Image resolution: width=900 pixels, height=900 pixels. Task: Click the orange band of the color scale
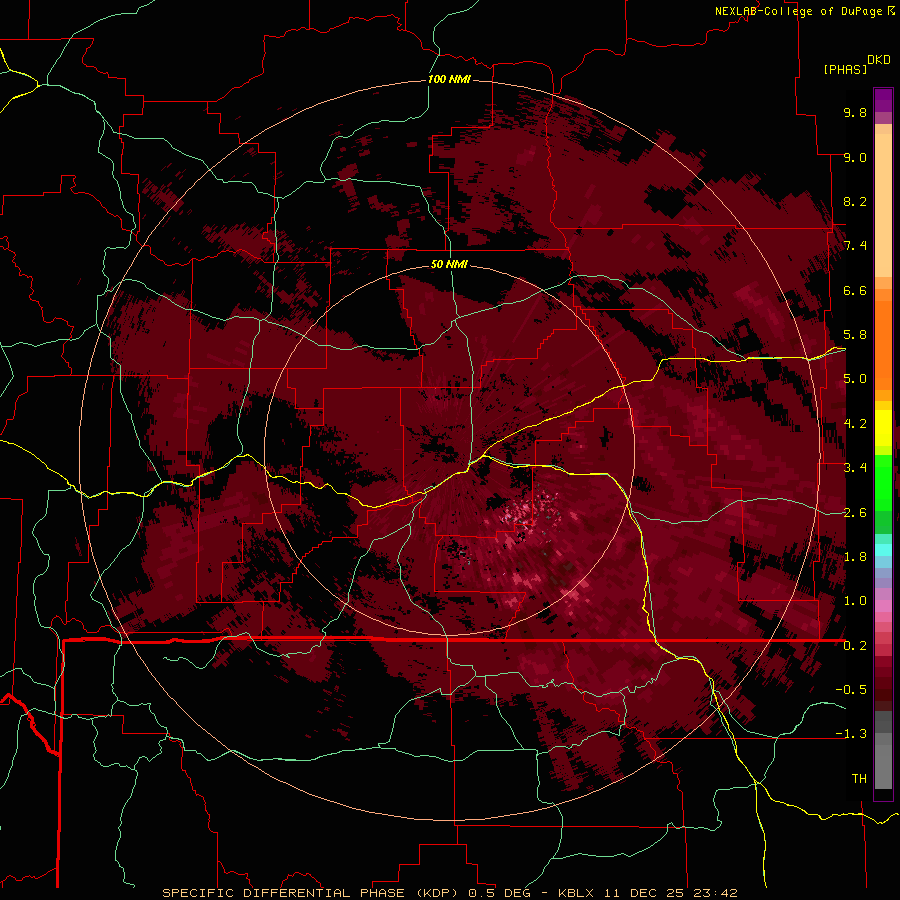[x=883, y=344]
